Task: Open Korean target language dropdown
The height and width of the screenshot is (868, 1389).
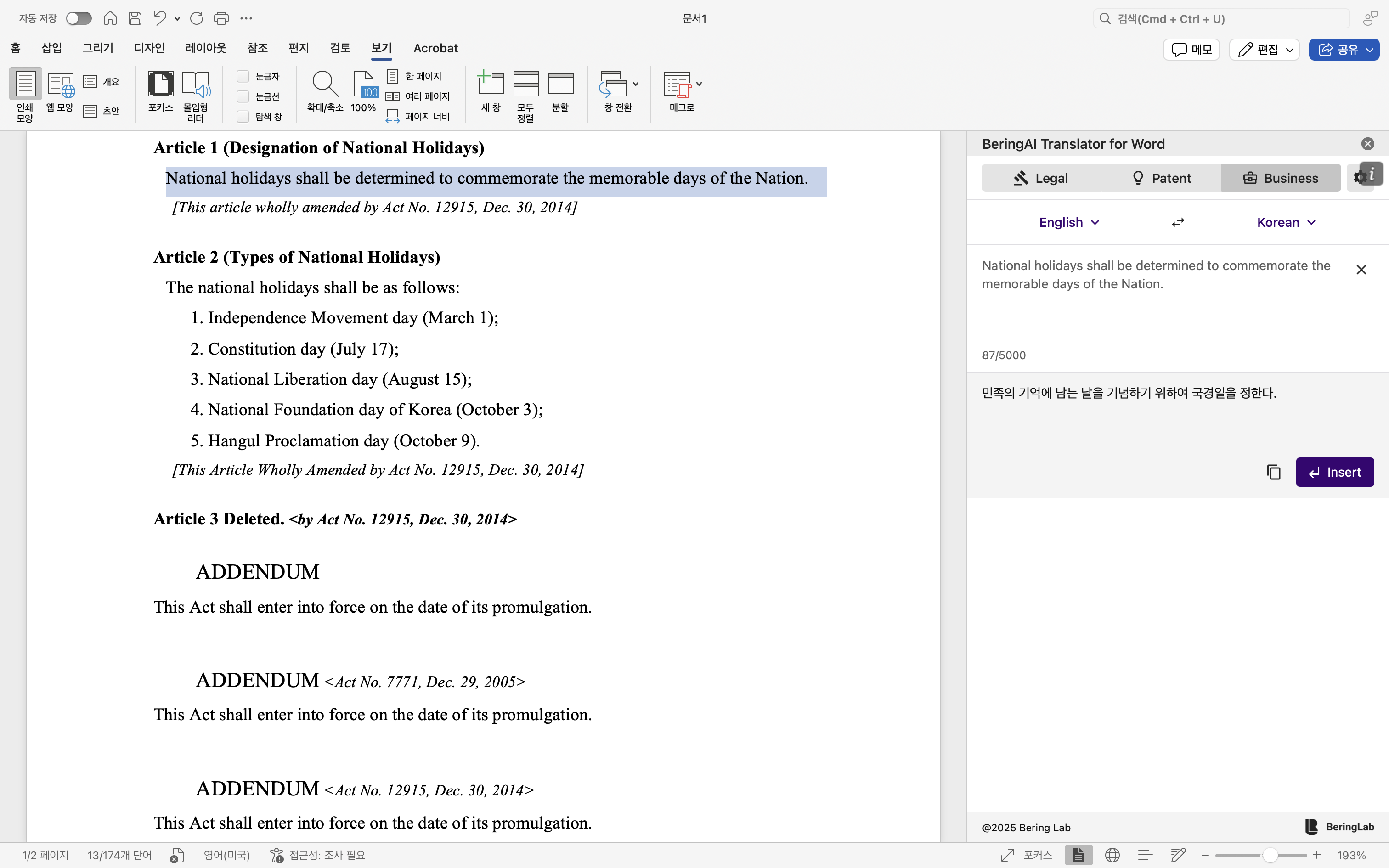Action: (x=1286, y=223)
